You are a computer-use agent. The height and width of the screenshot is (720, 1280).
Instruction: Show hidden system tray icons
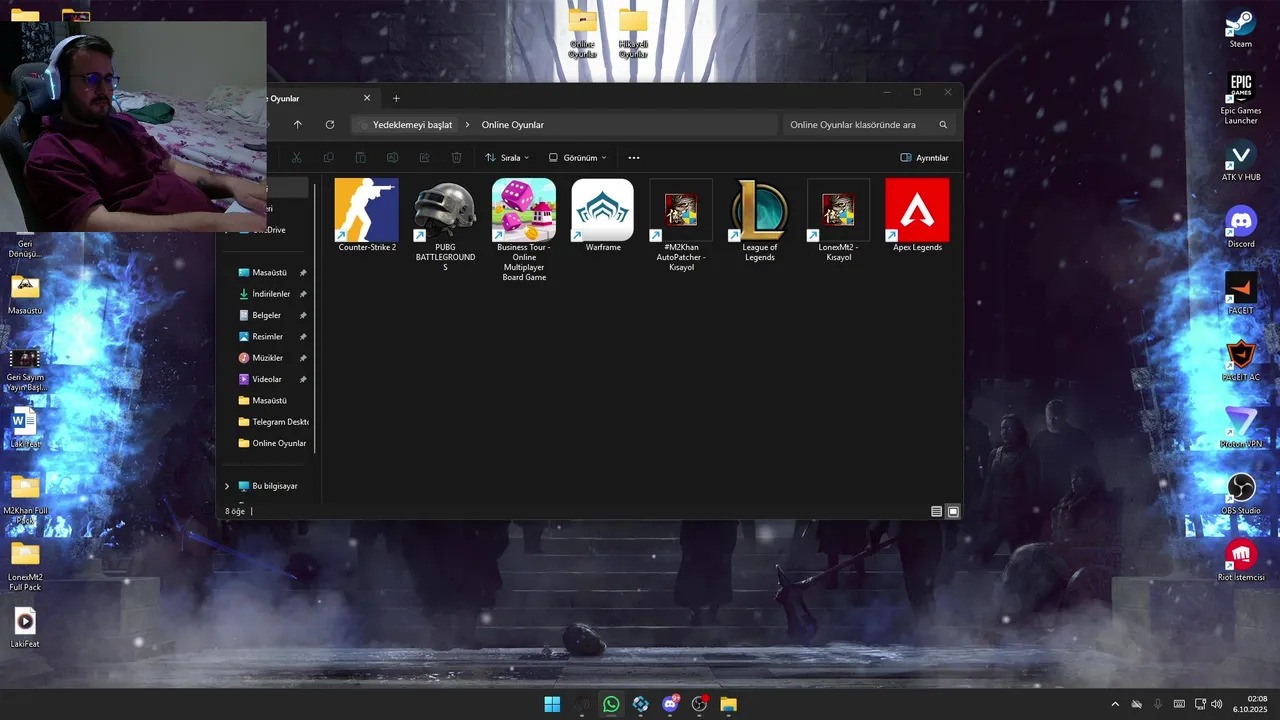[1115, 704]
